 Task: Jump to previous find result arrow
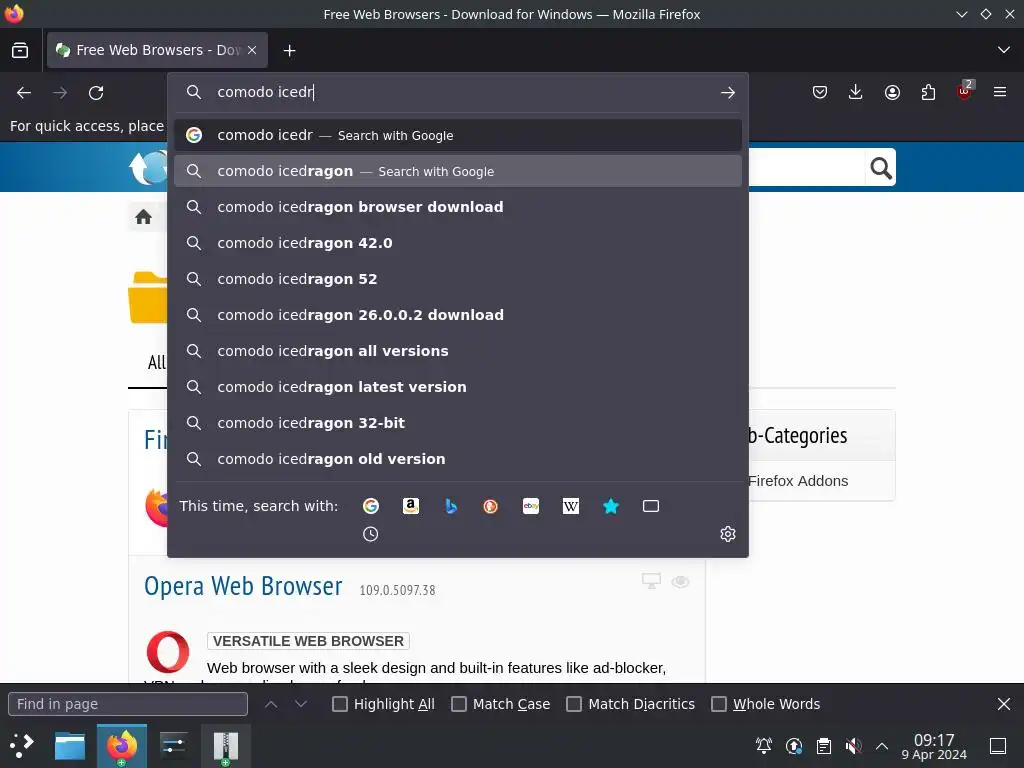click(271, 704)
